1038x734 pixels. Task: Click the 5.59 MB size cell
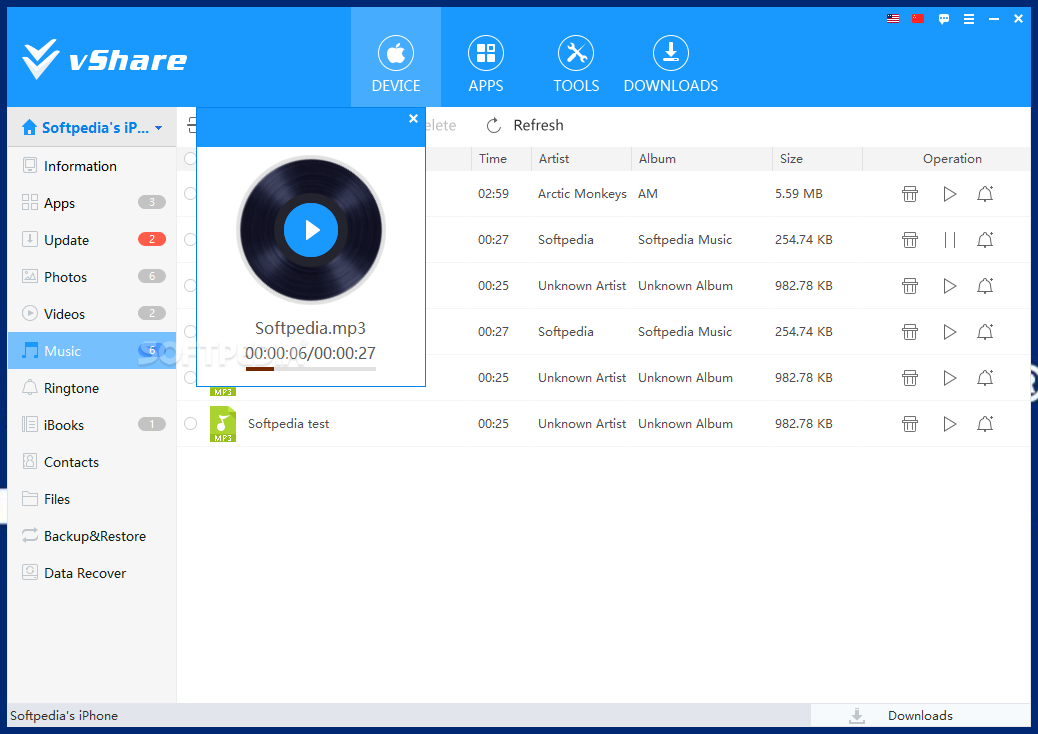[x=798, y=194]
